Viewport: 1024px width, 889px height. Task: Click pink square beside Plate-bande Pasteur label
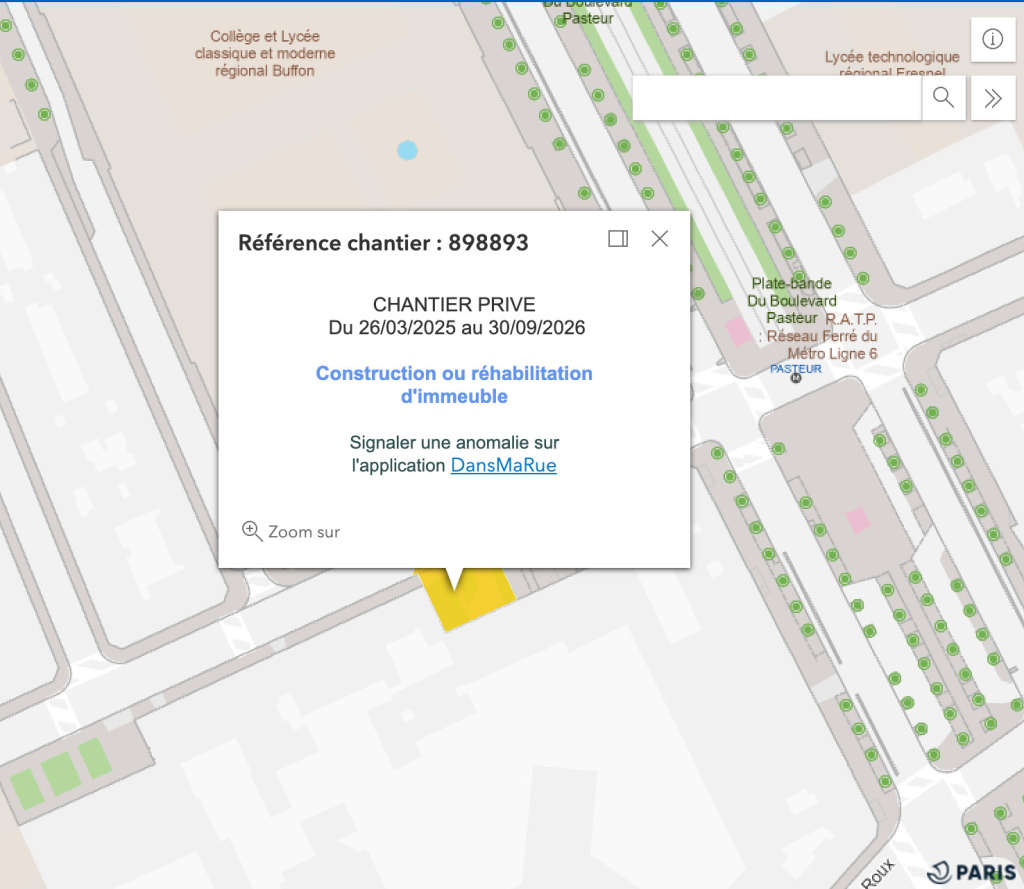(739, 332)
